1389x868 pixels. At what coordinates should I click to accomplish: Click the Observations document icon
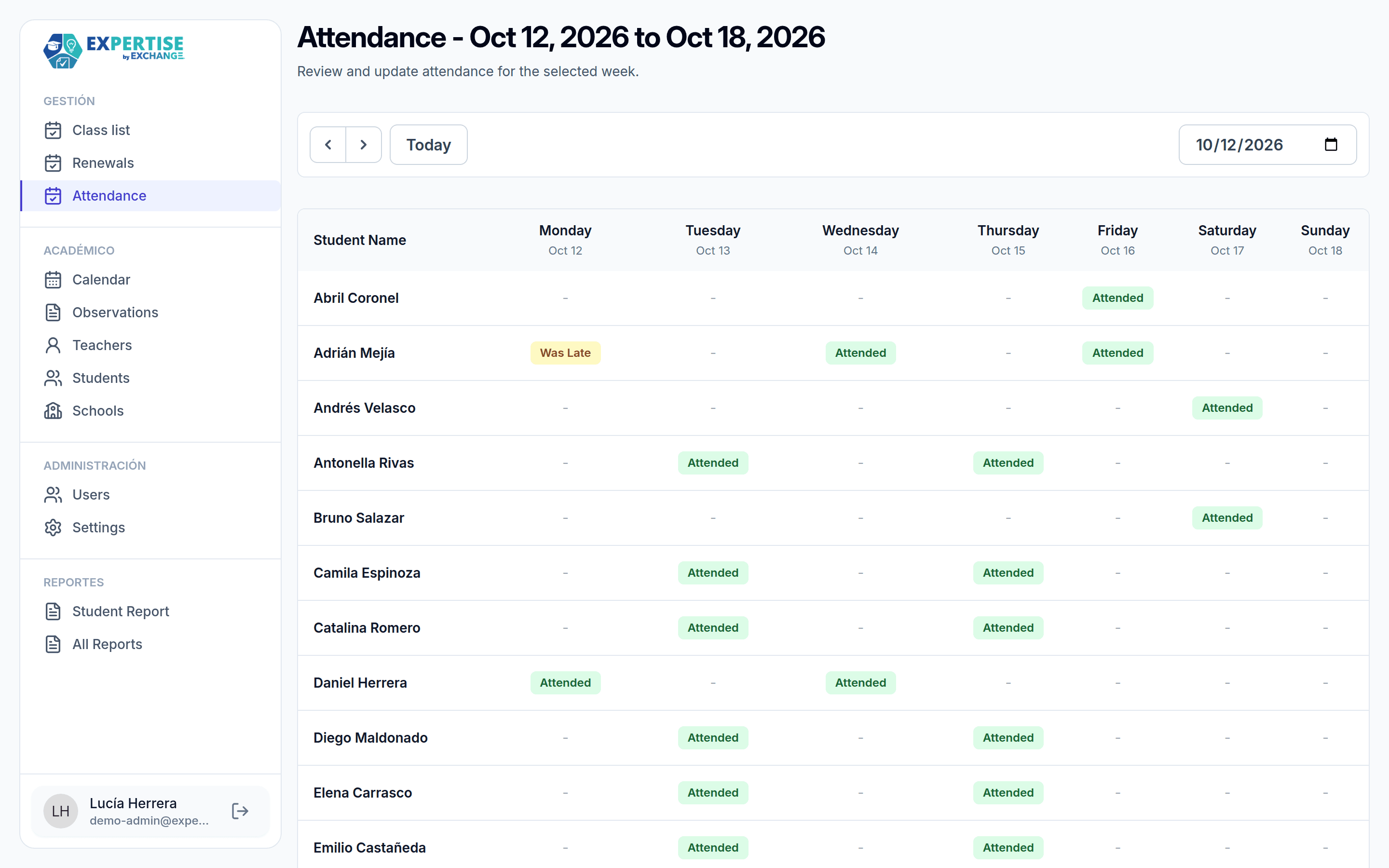(53, 312)
